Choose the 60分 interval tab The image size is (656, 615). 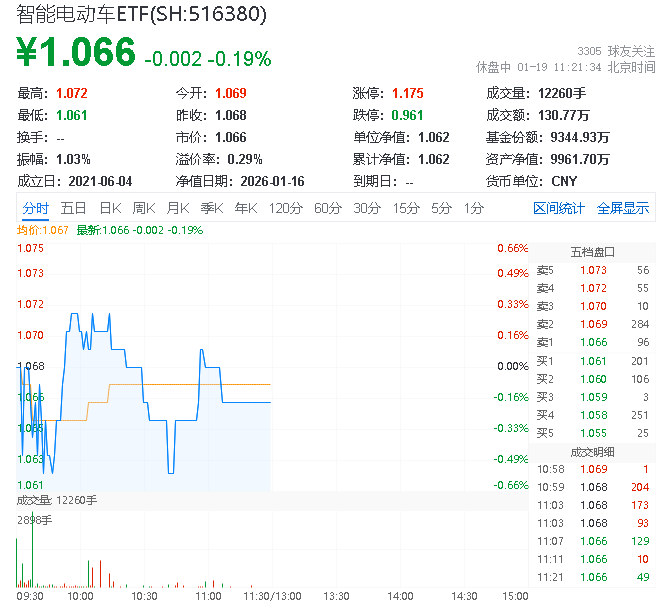328,208
